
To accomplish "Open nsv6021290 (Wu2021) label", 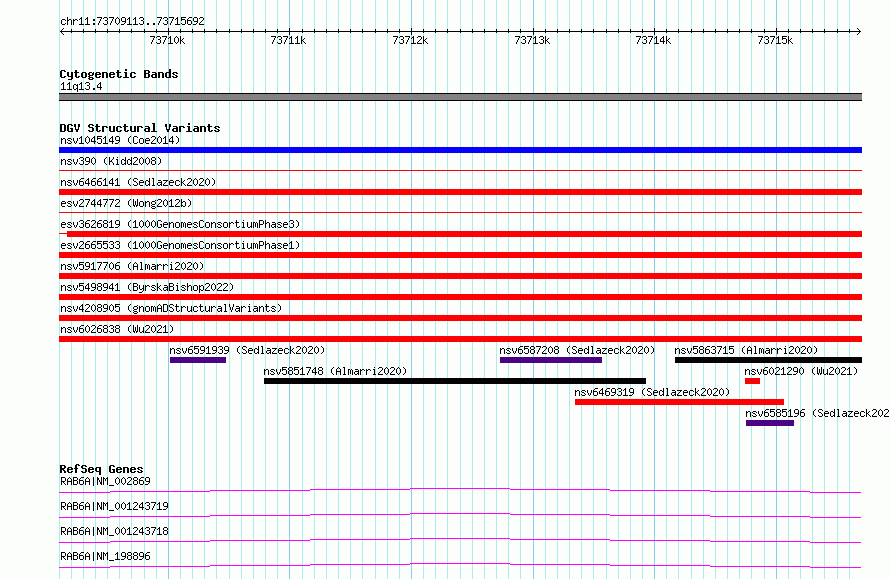I will pyautogui.click(x=801, y=371).
